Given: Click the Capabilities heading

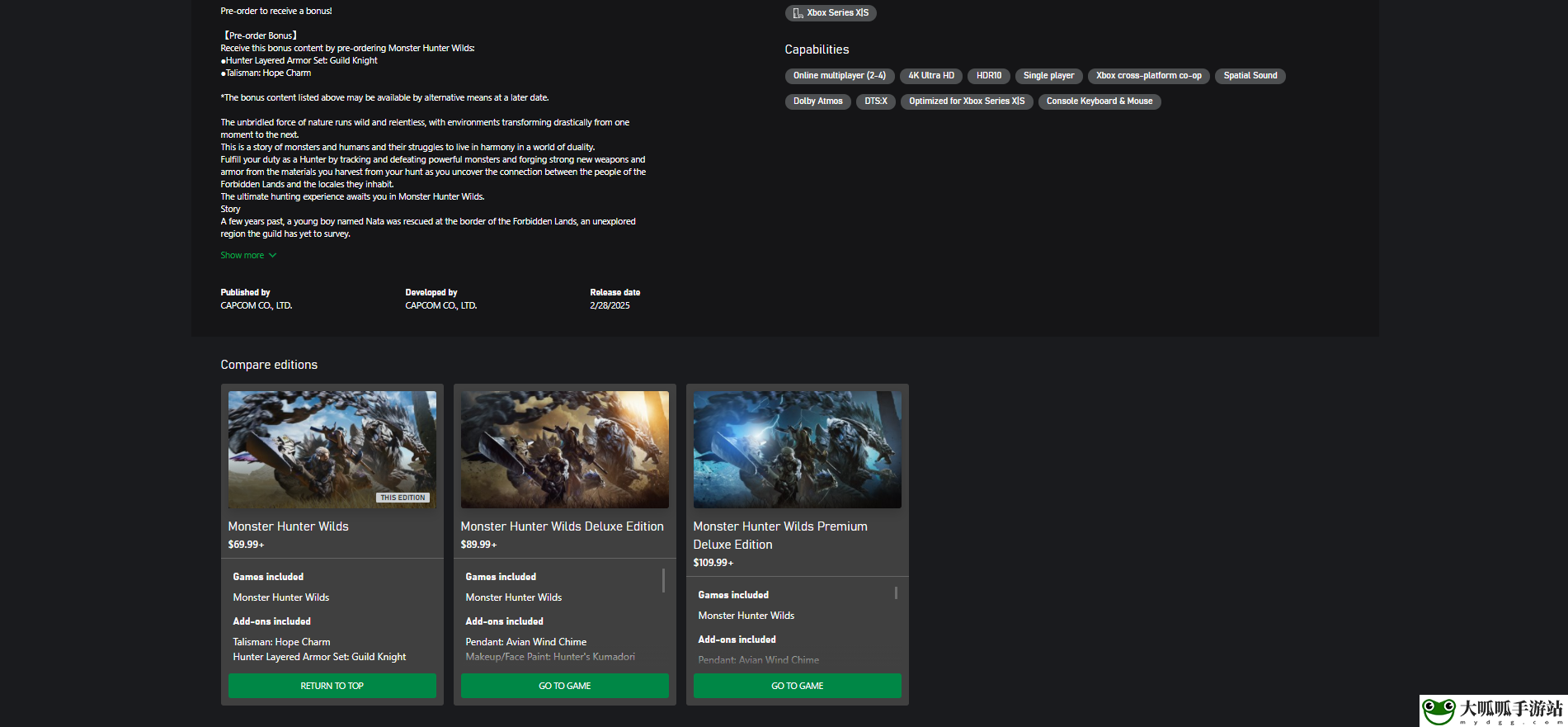Looking at the screenshot, I should (817, 50).
